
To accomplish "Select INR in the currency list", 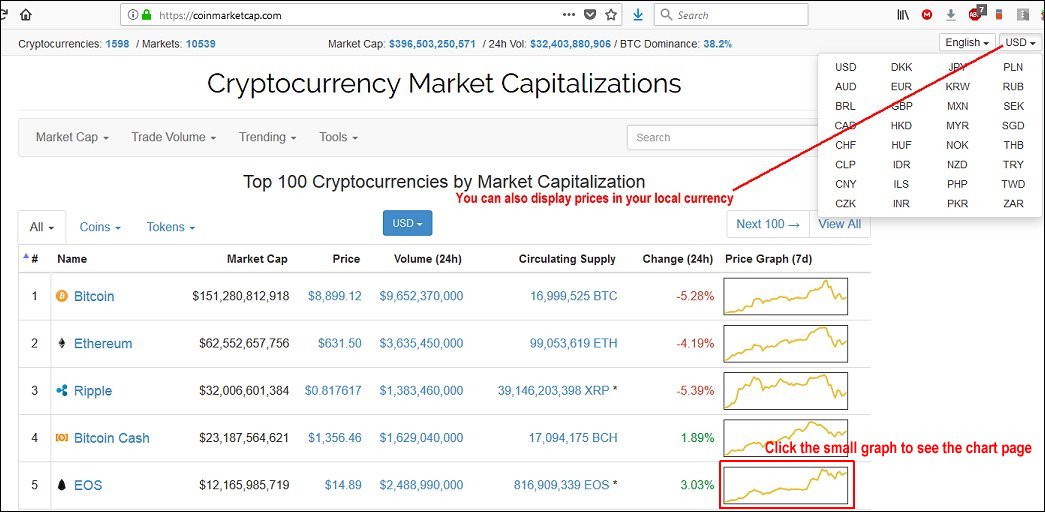I will pyautogui.click(x=900, y=204).
